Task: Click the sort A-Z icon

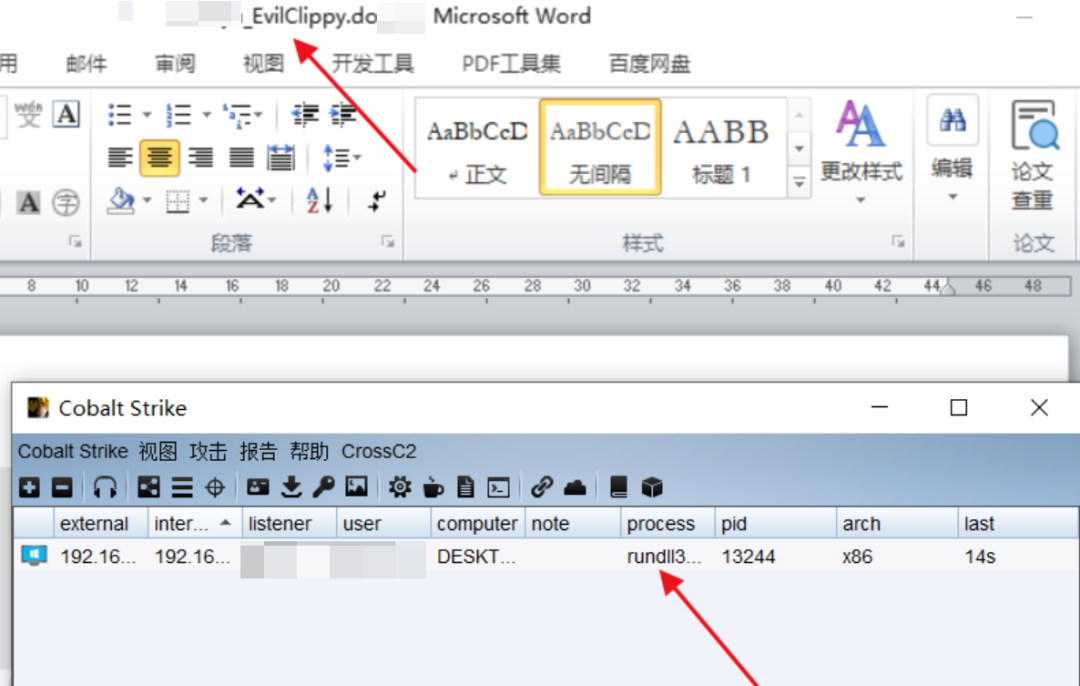Action: [x=320, y=200]
